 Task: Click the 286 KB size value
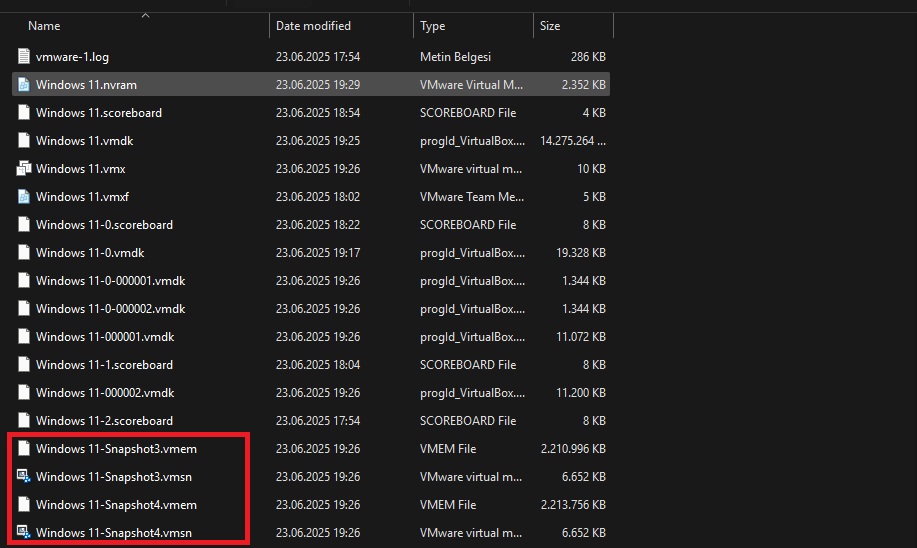588,57
